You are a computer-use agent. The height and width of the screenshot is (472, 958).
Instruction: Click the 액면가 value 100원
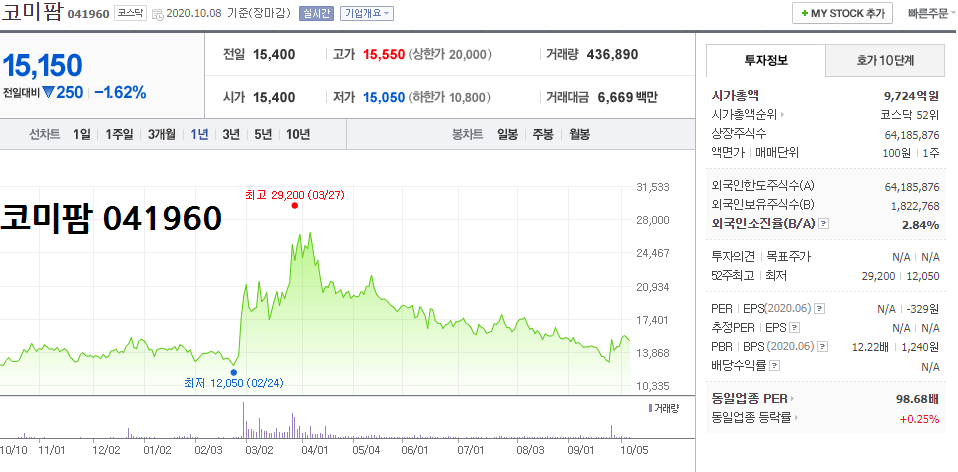(897, 153)
